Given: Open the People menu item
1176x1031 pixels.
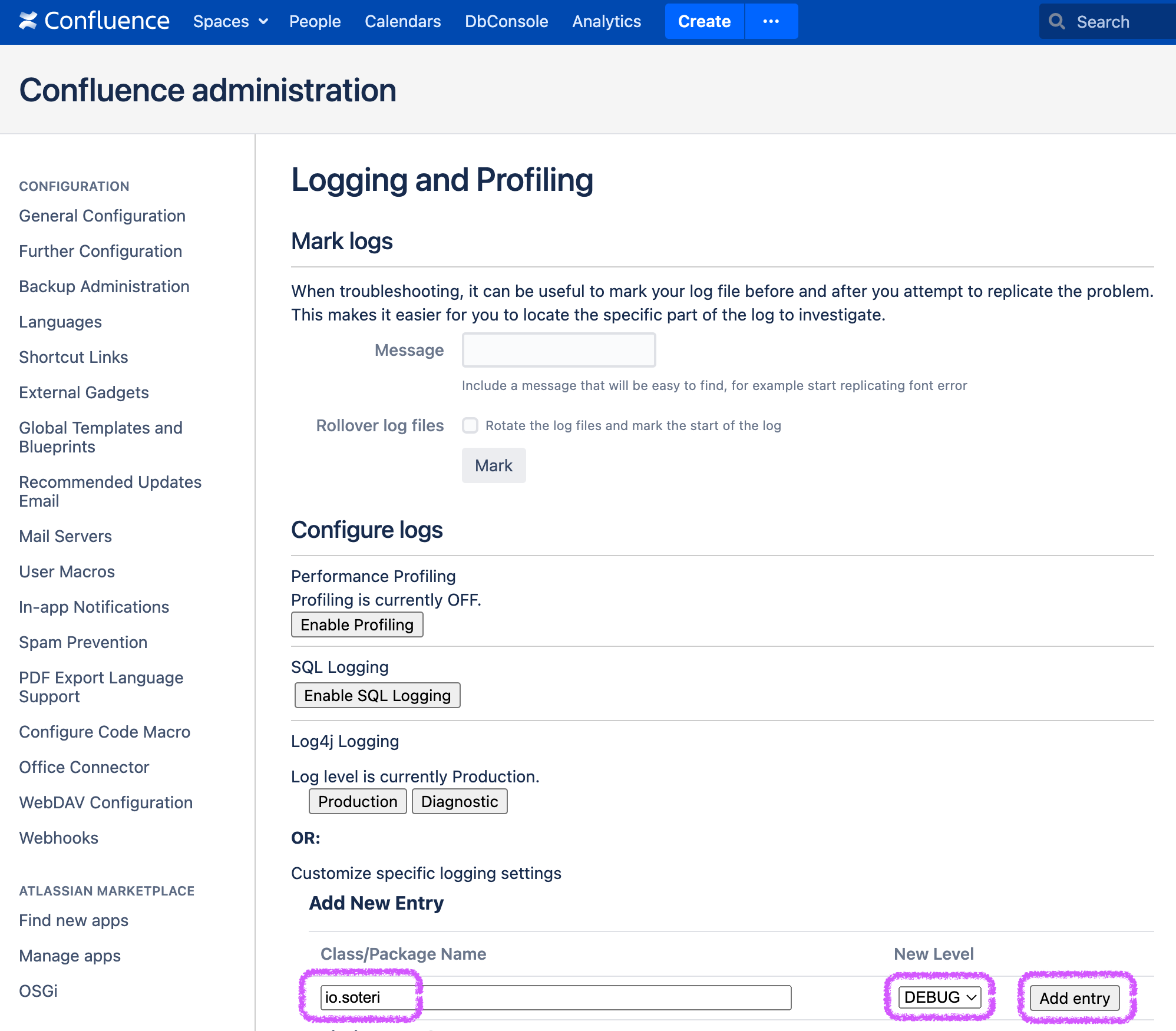Looking at the screenshot, I should [x=315, y=22].
